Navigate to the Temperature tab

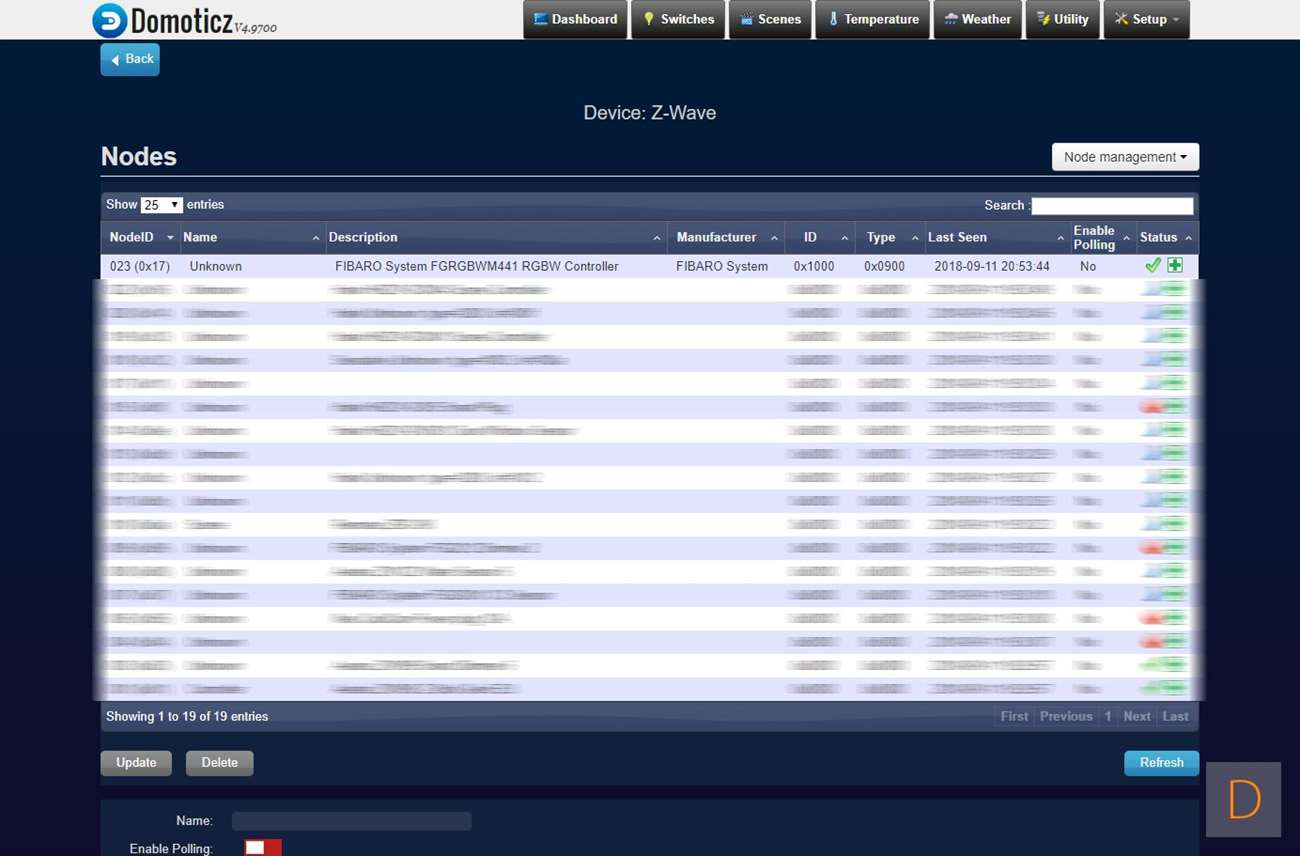tap(872, 20)
